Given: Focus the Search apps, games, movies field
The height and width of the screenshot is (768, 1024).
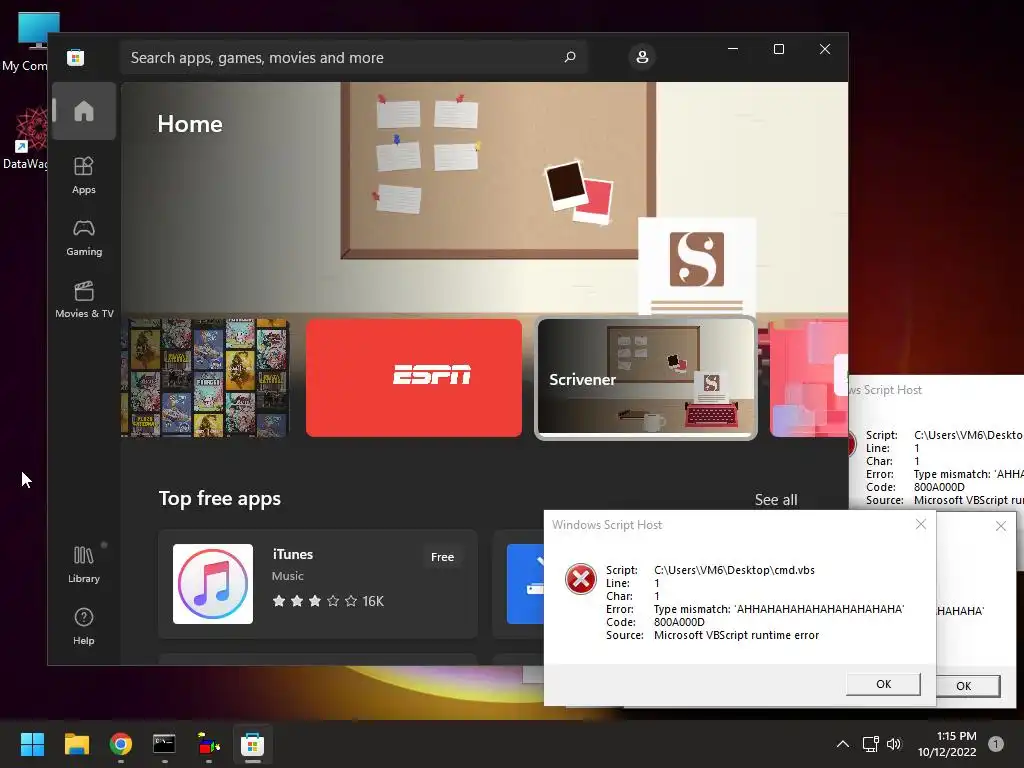Looking at the screenshot, I should (353, 57).
